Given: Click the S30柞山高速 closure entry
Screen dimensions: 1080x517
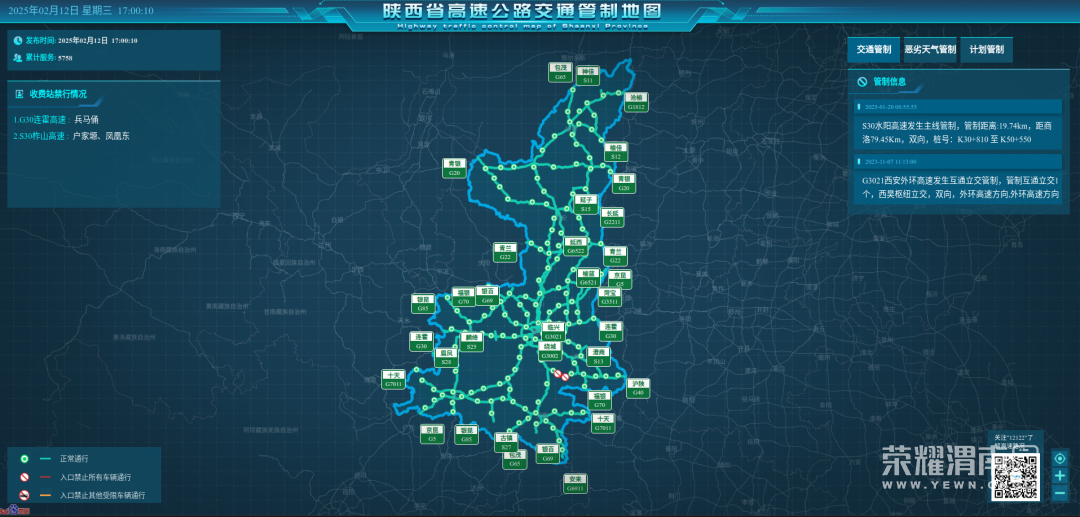Looking at the screenshot, I should point(71,135).
